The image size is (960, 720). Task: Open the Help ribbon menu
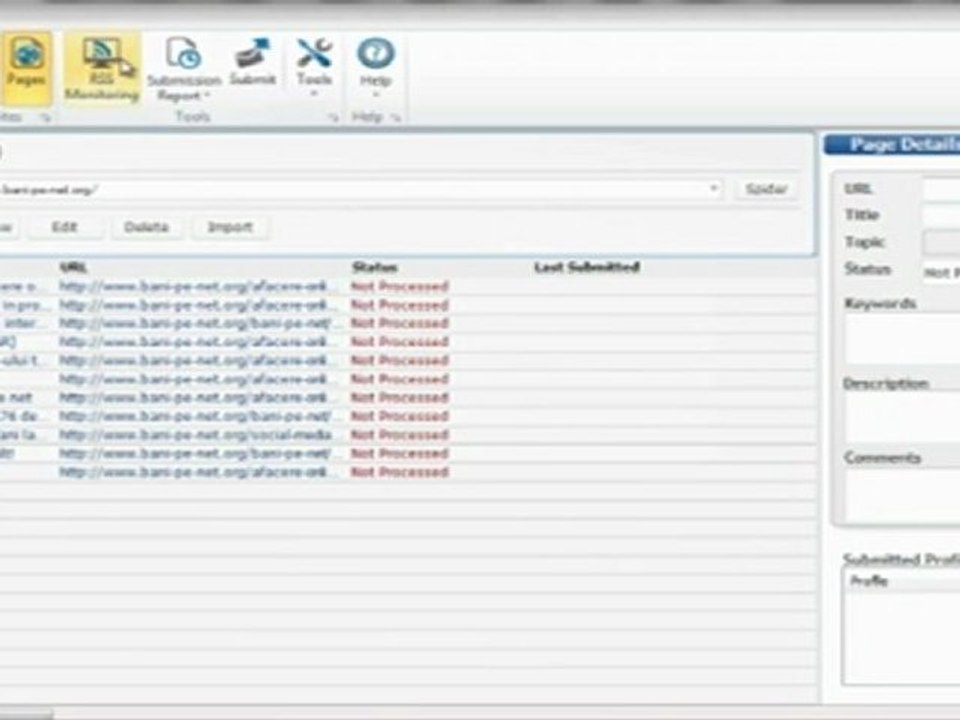(375, 67)
